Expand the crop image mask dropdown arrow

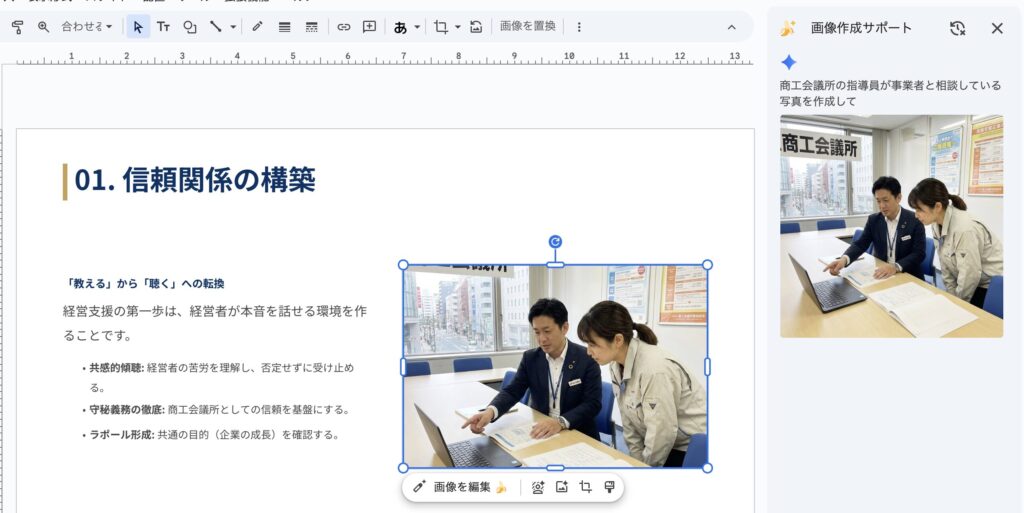[457, 27]
